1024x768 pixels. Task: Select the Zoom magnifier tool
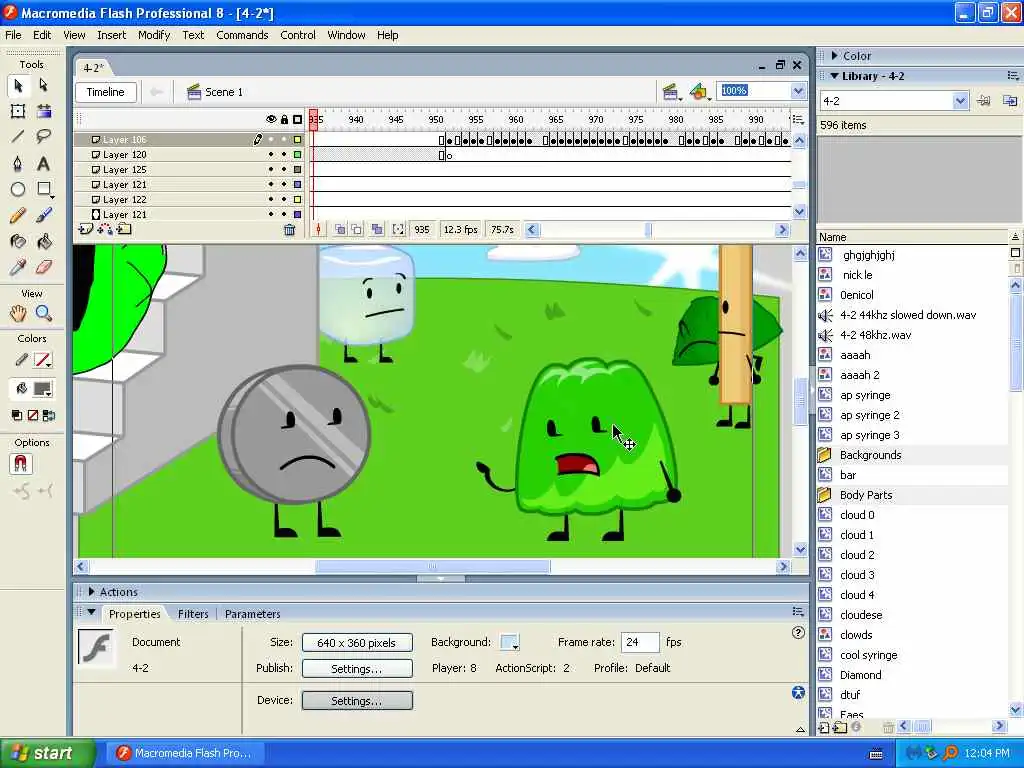[44, 313]
